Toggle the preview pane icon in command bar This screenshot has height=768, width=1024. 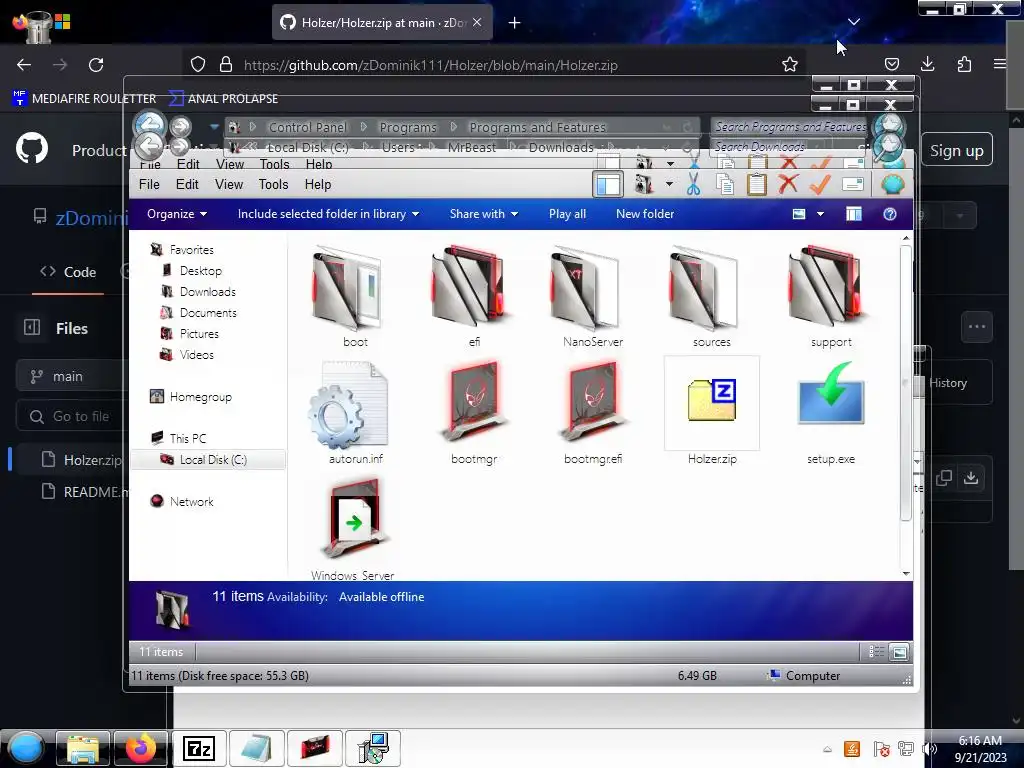(853, 214)
